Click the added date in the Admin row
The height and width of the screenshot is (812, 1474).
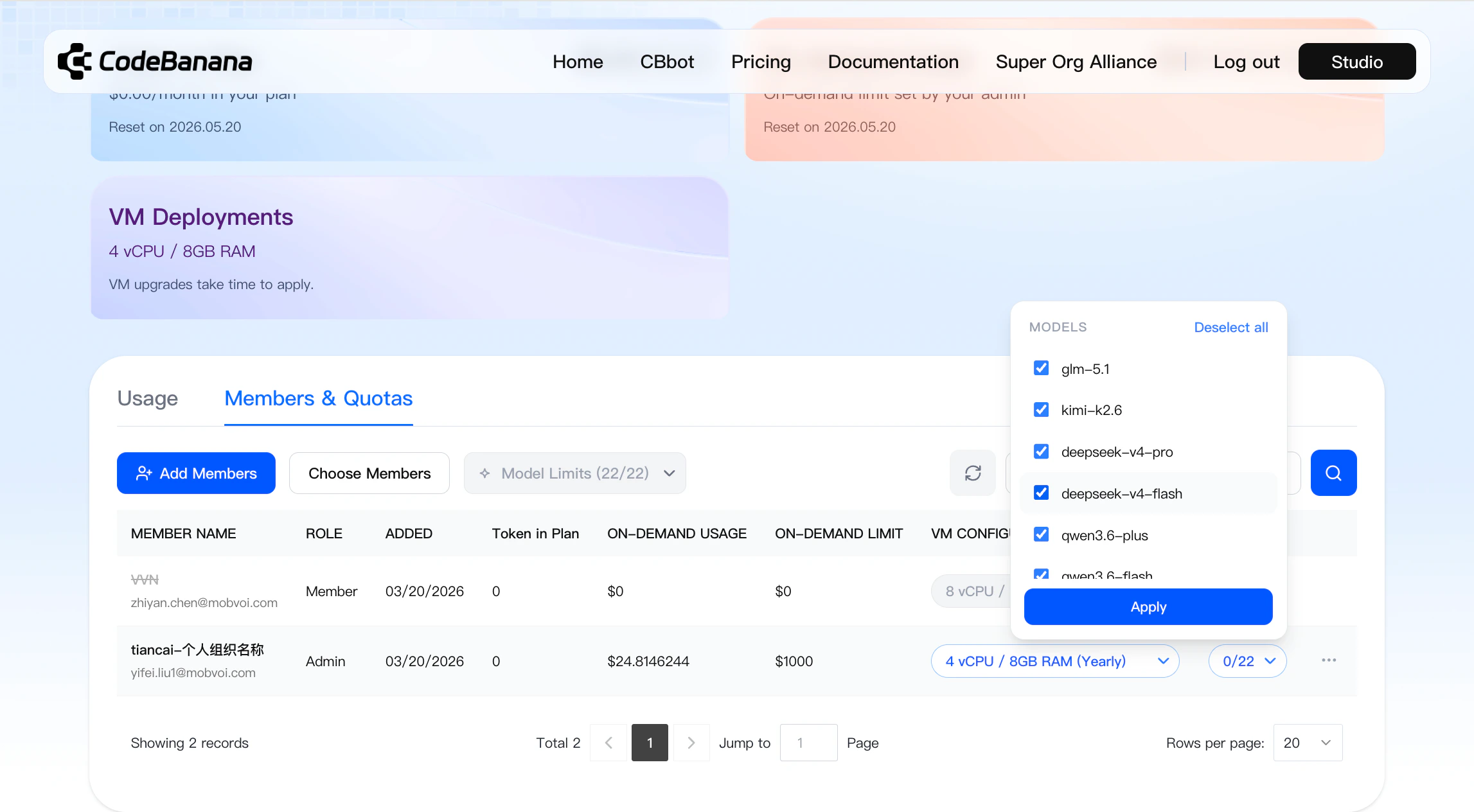(x=425, y=661)
